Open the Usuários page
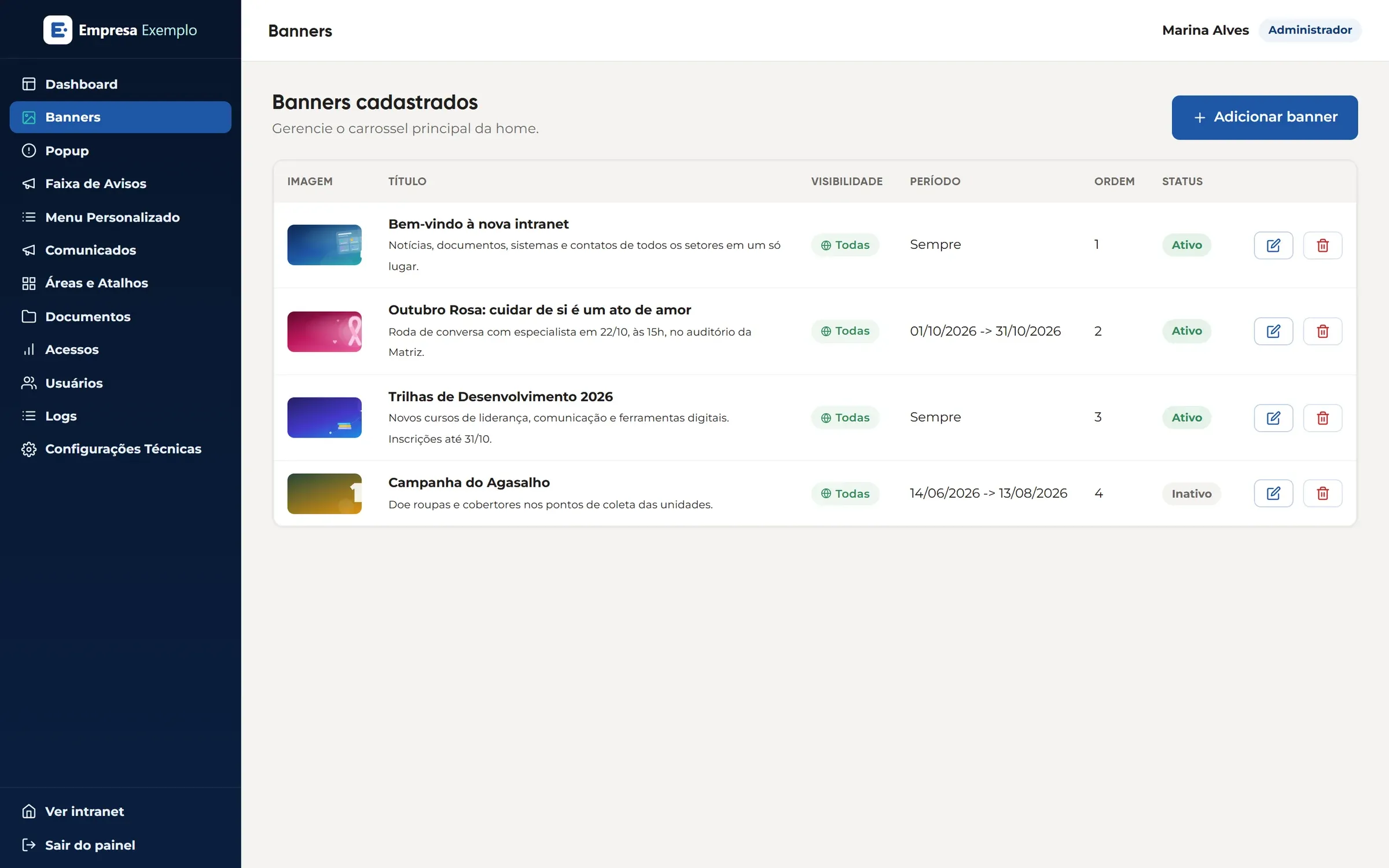Screen dimensions: 1389x868 click(x=120, y=383)
